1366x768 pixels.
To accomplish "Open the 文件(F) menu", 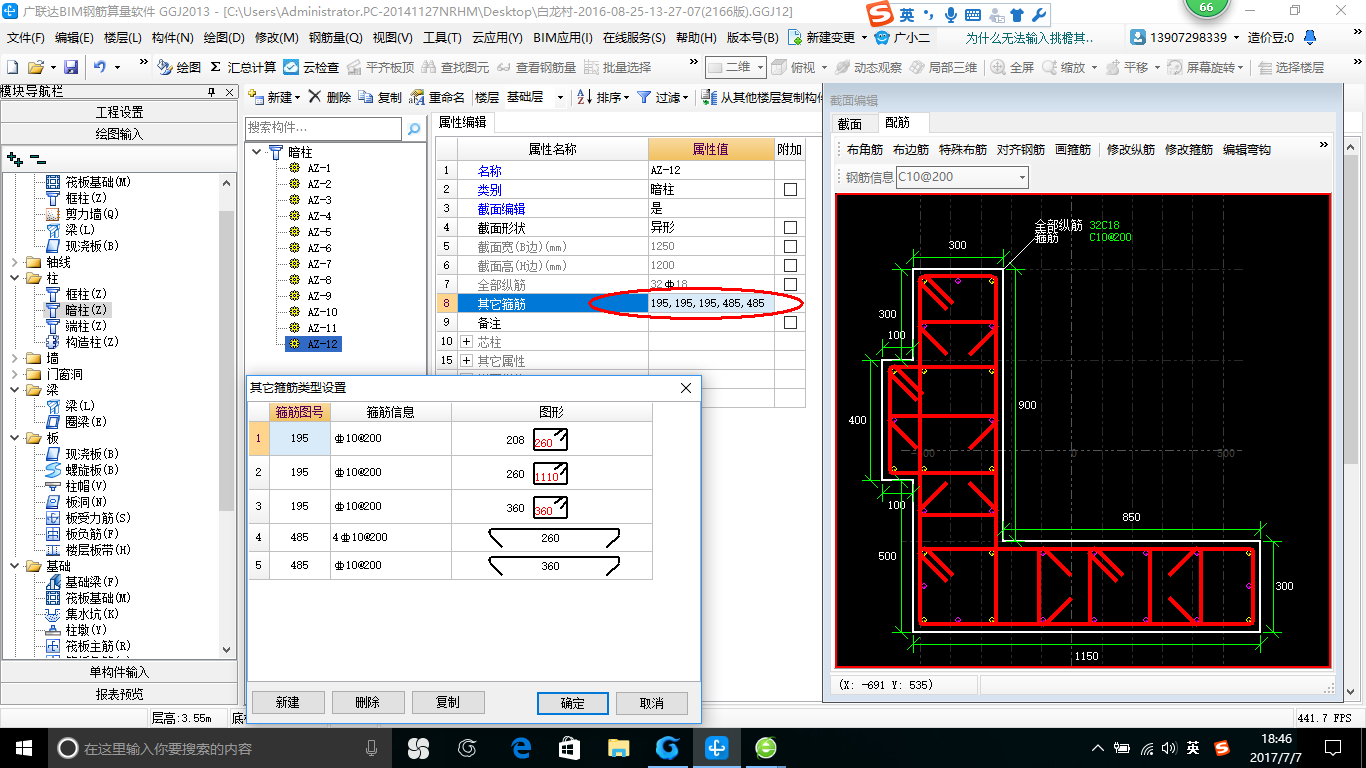I will click(x=26, y=37).
